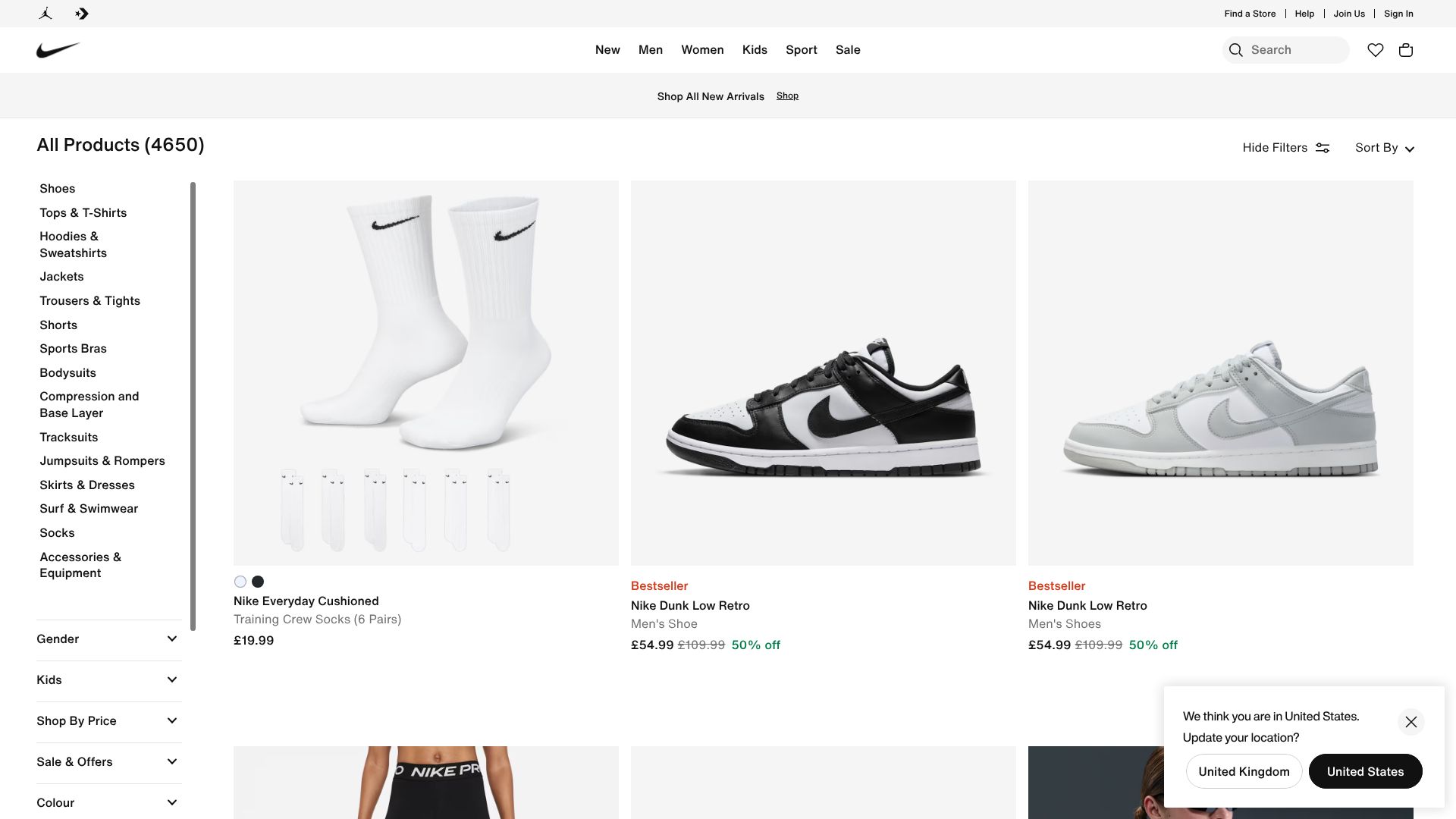1456x819 pixels.
Task: Open the shopping bag icon
Action: (1406, 50)
